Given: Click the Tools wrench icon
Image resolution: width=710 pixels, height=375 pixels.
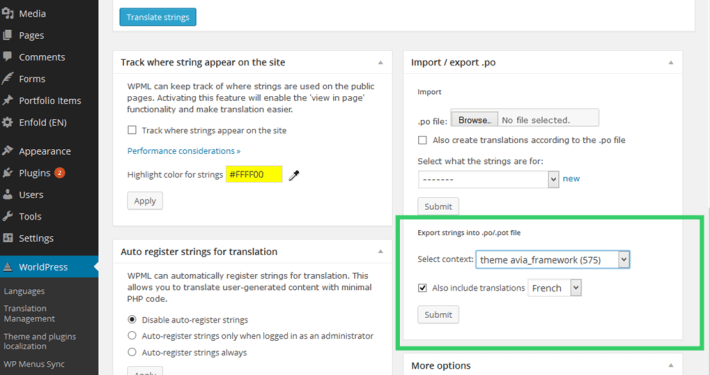Looking at the screenshot, I should [8, 216].
